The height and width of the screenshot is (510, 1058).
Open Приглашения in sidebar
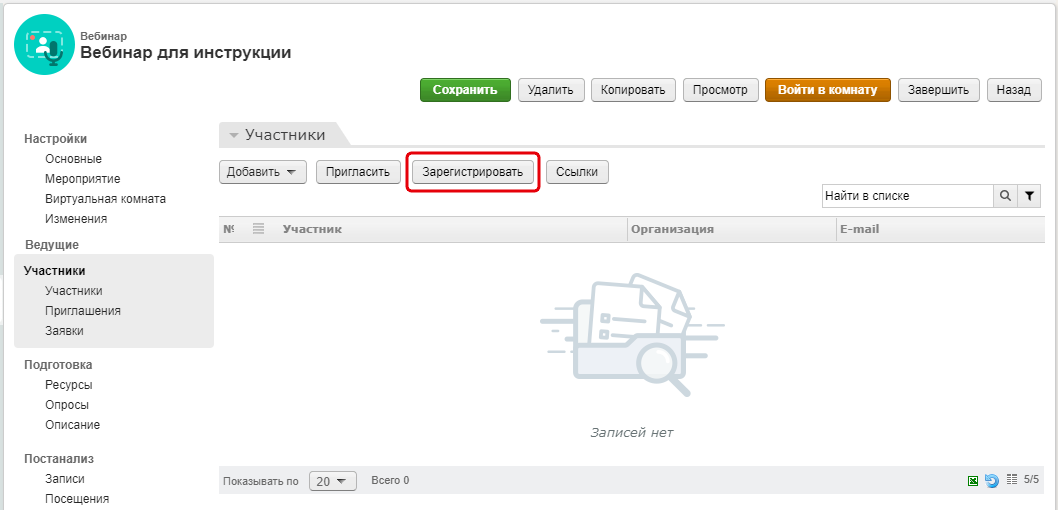(x=83, y=311)
